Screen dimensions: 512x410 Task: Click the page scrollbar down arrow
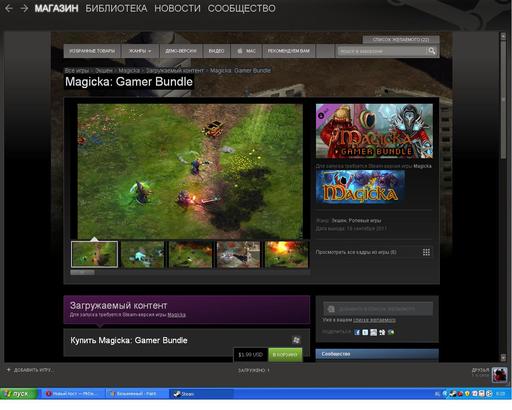[x=503, y=358]
